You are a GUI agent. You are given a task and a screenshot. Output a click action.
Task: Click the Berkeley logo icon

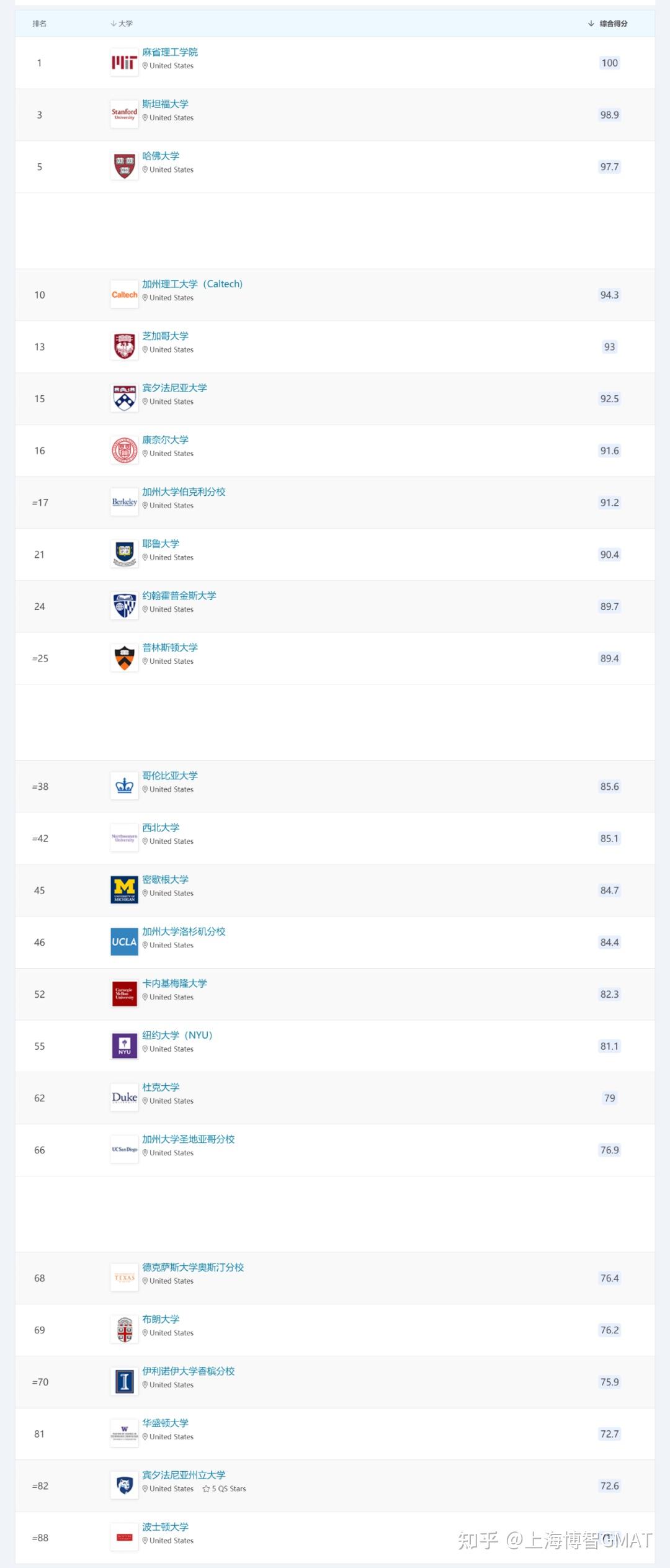pos(124,502)
